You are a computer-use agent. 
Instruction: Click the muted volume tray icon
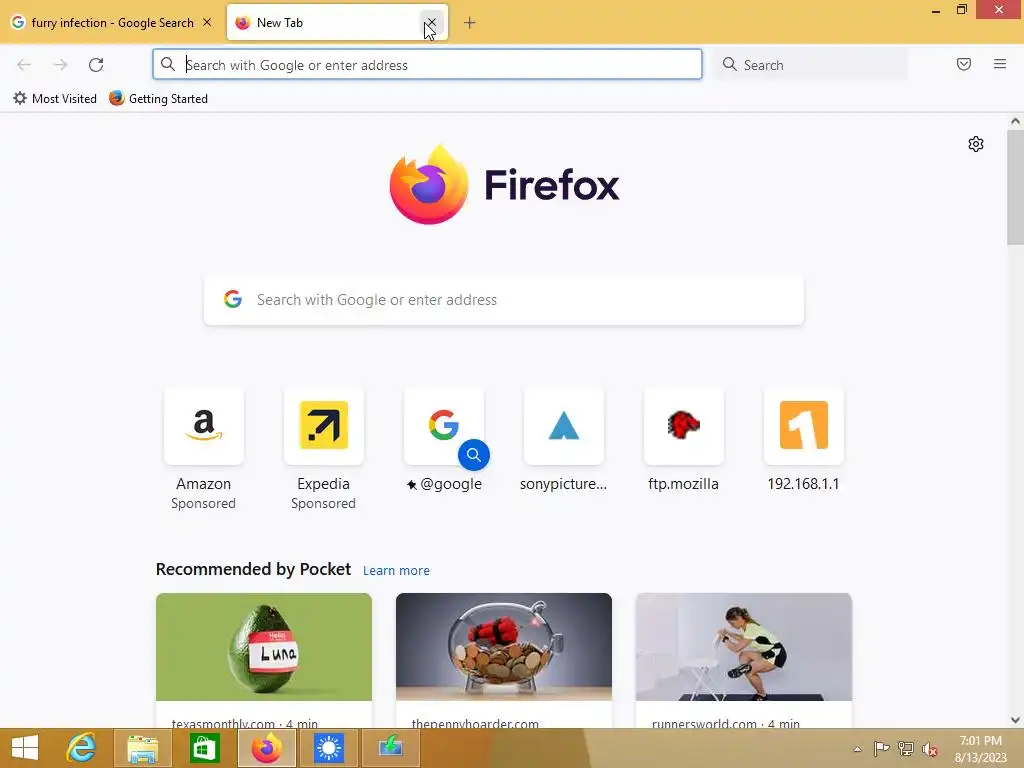pos(929,749)
